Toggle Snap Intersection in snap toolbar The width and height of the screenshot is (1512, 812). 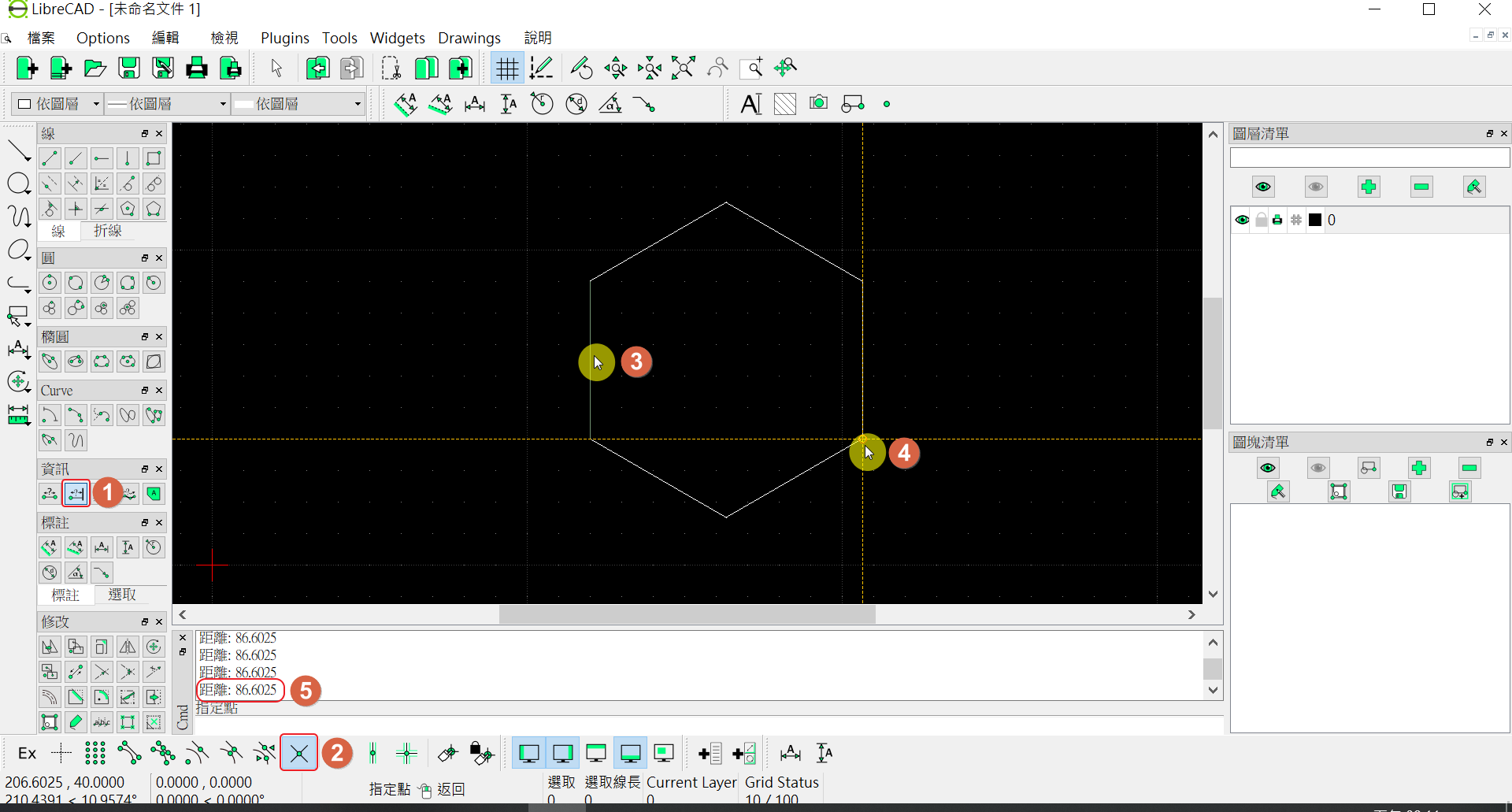tap(299, 754)
